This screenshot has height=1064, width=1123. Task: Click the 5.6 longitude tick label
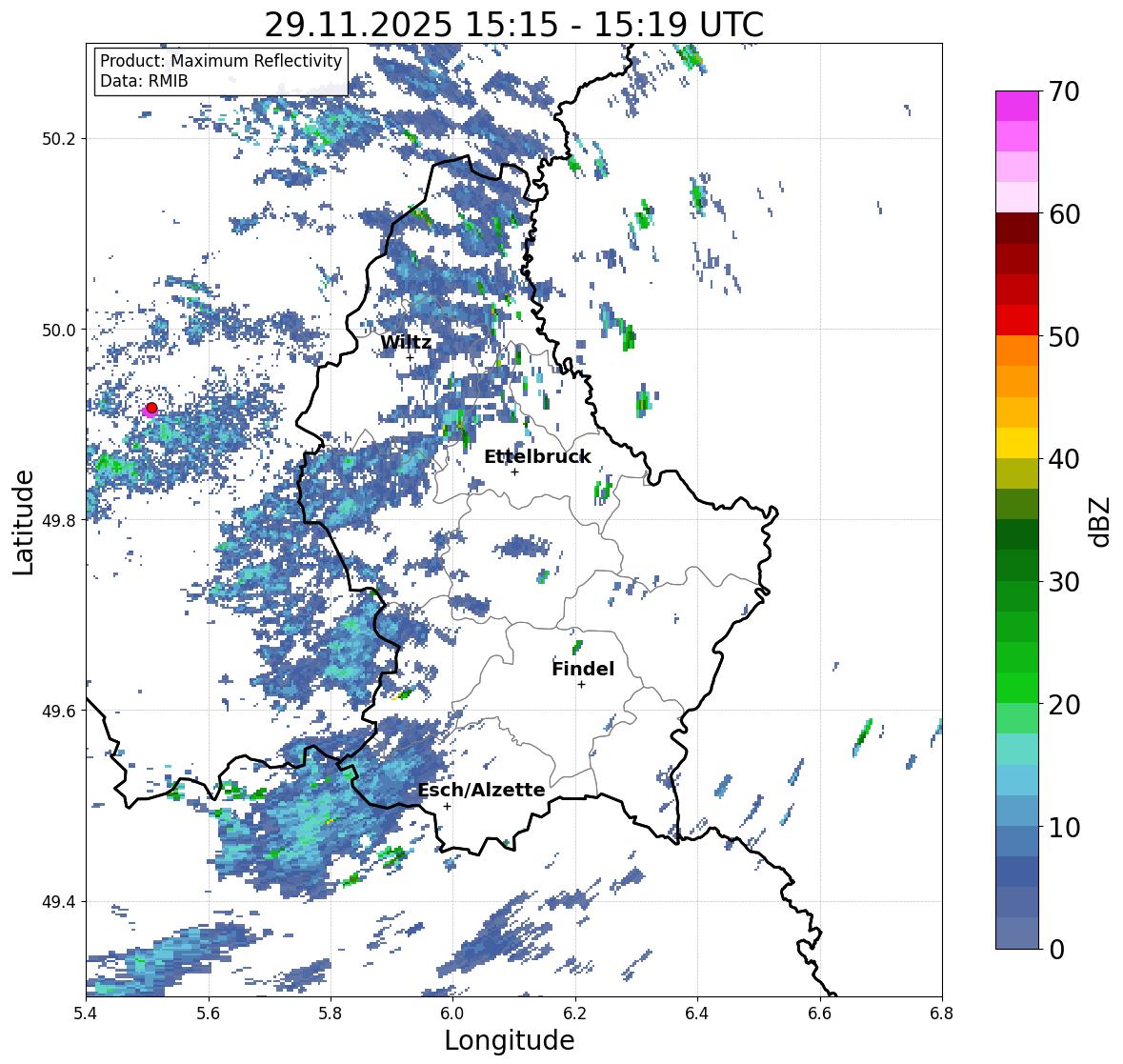coord(209,1014)
